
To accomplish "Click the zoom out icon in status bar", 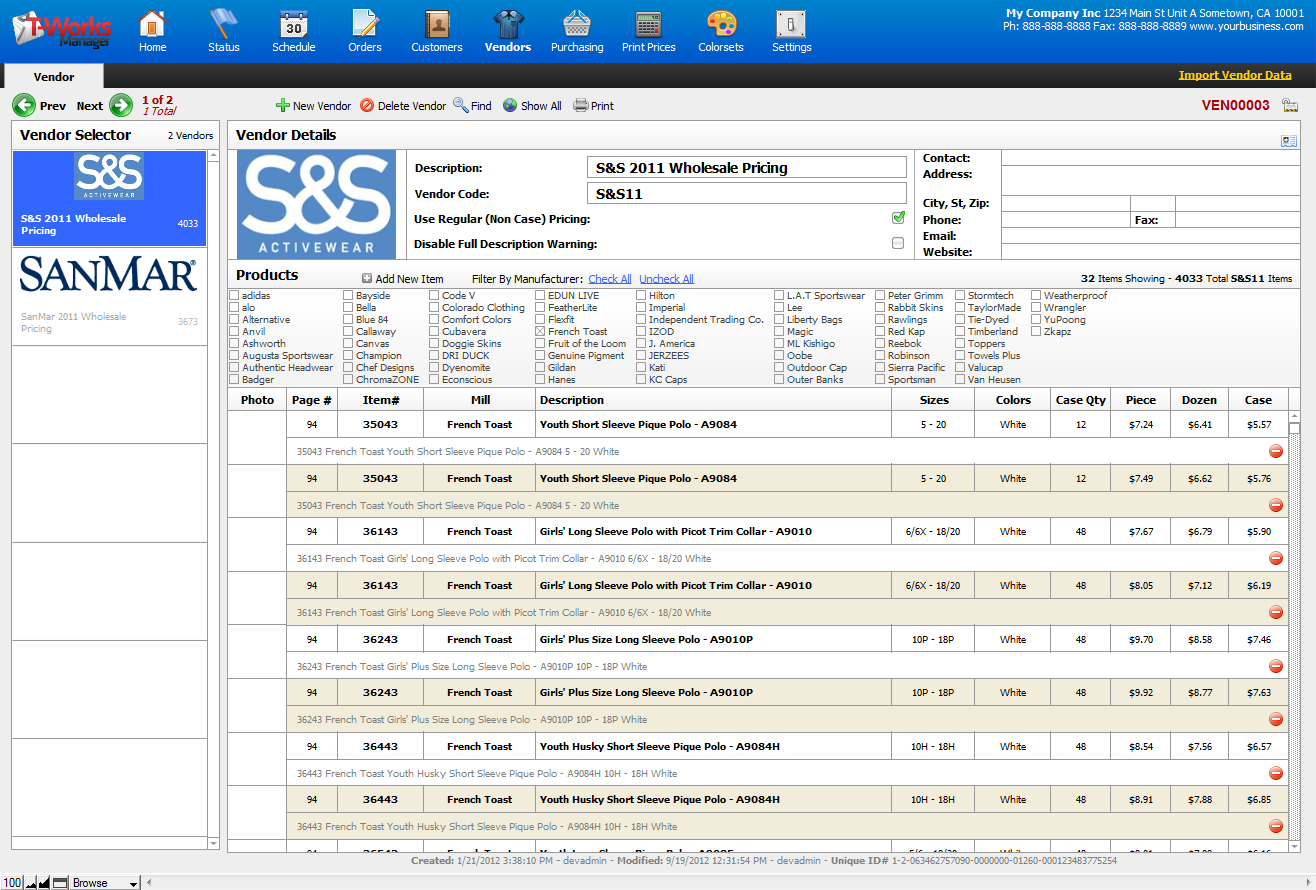I will [30, 882].
